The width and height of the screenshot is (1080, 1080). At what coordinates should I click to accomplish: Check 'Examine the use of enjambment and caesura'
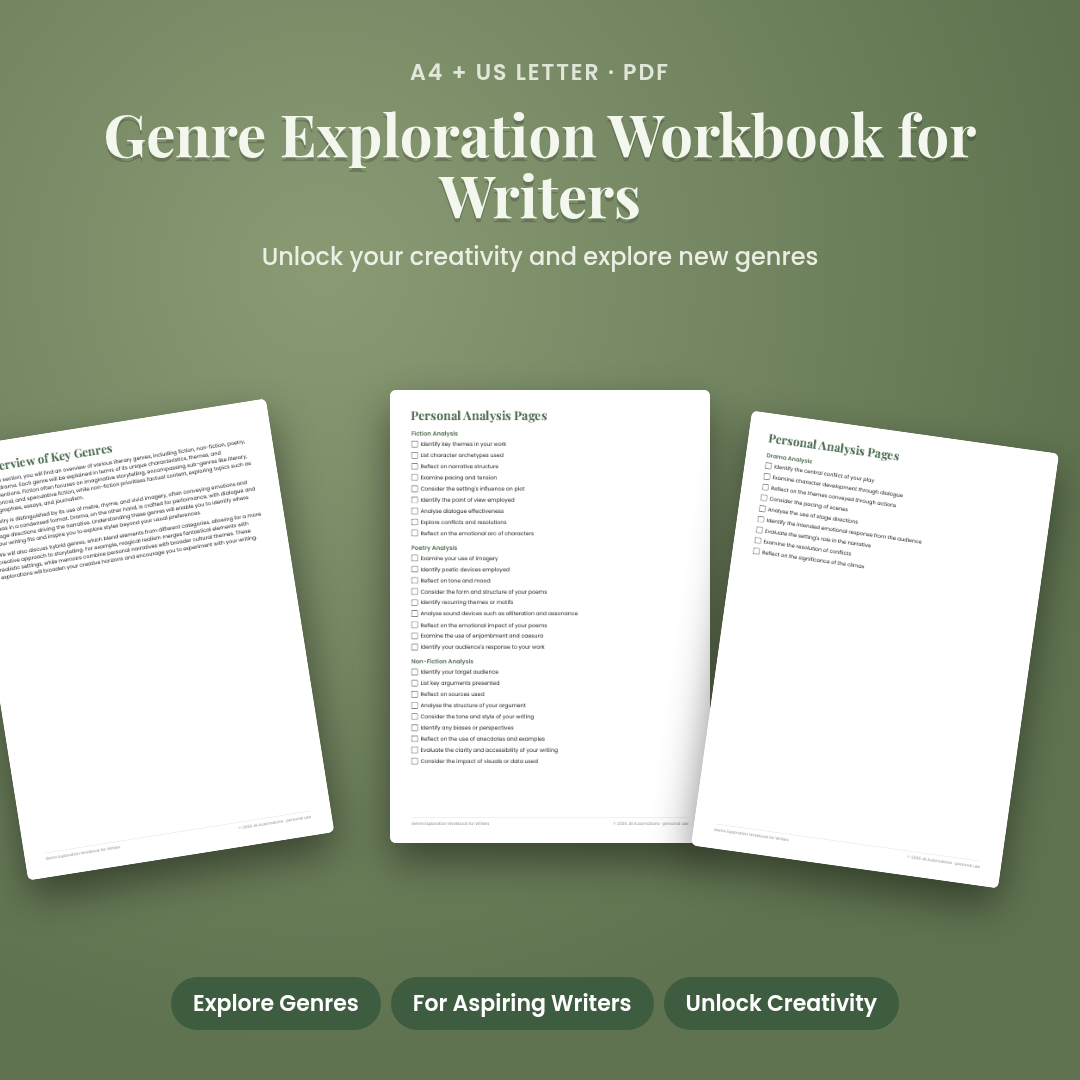tap(415, 636)
